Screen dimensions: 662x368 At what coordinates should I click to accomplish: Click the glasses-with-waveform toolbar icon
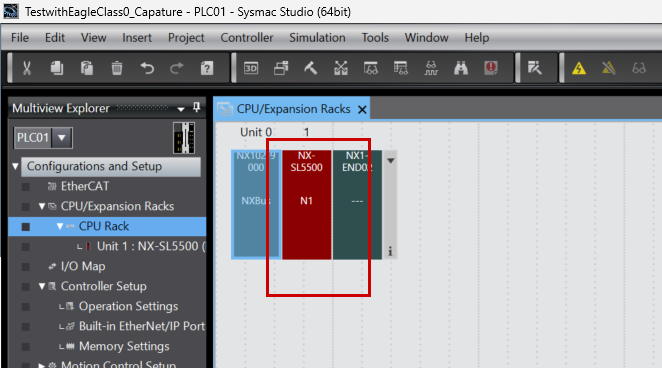coord(431,68)
